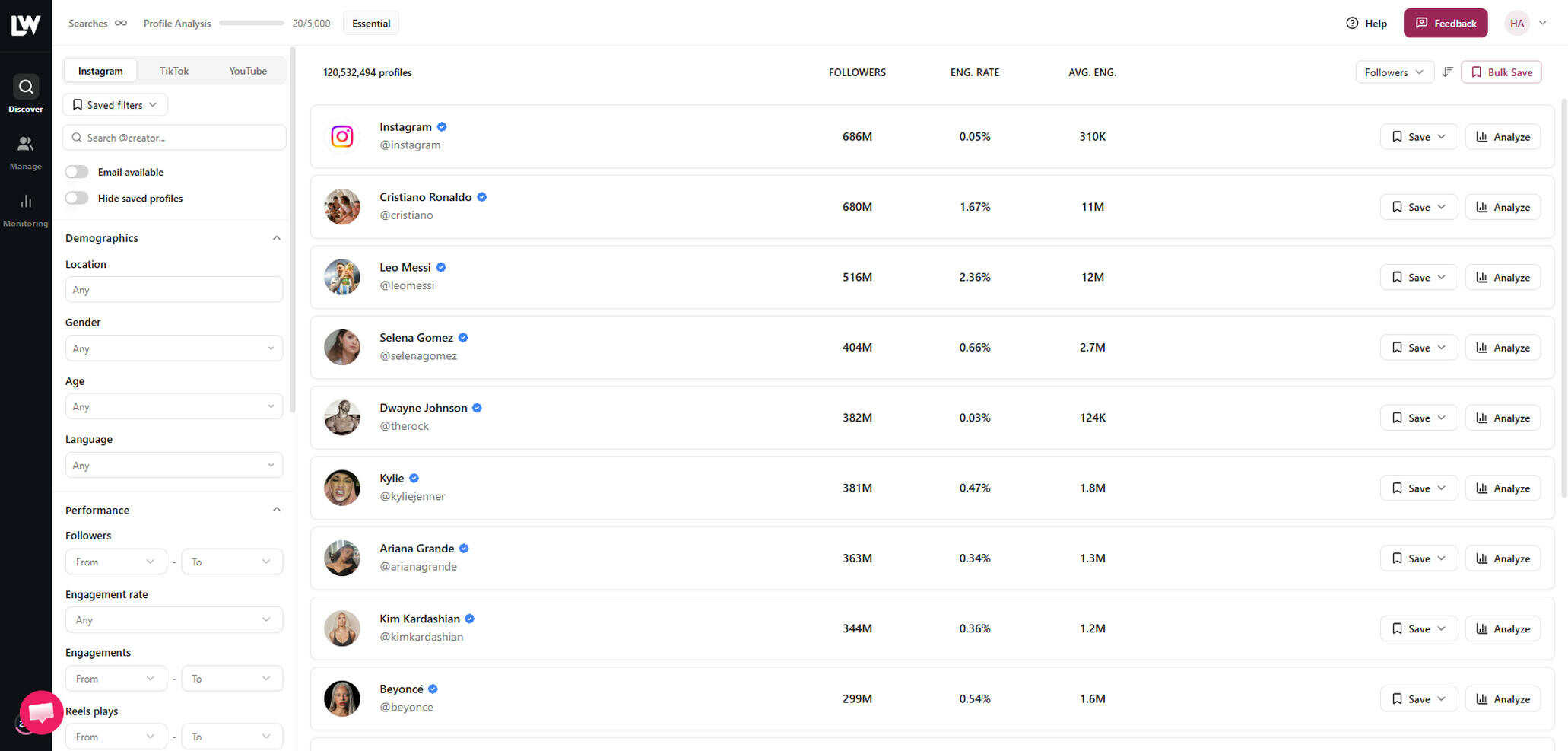Open the Manage people icon in sidebar

point(25,144)
